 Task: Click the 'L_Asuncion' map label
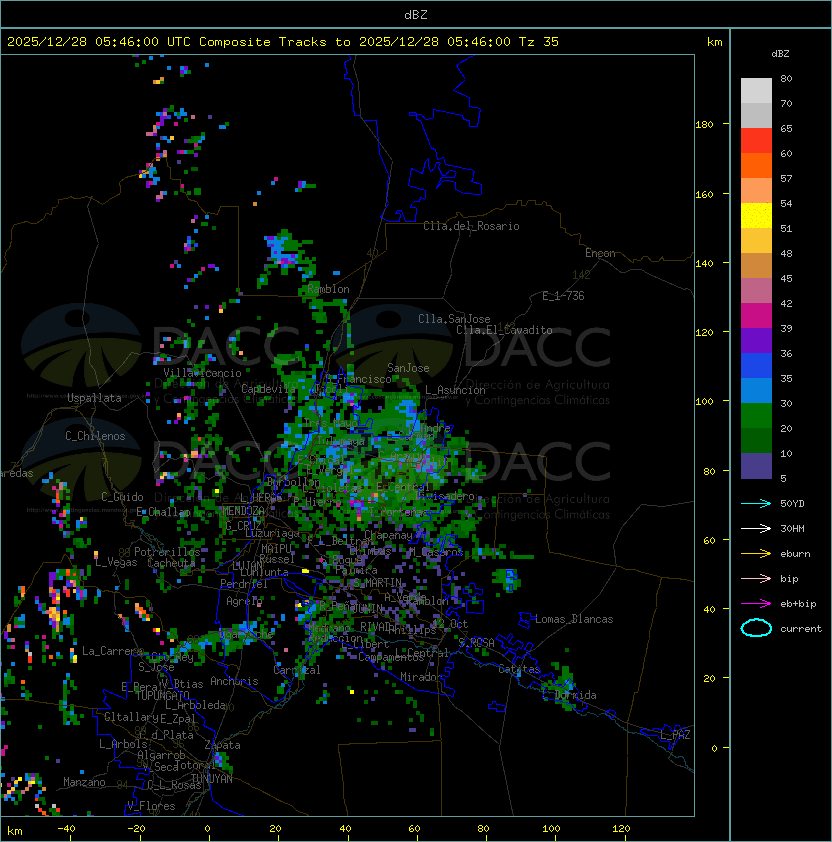tap(455, 390)
